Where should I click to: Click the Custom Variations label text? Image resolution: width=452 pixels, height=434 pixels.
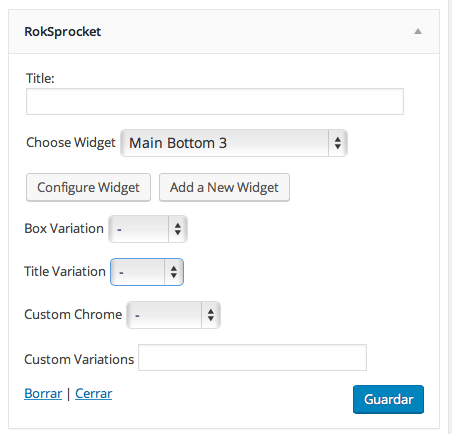(x=79, y=359)
